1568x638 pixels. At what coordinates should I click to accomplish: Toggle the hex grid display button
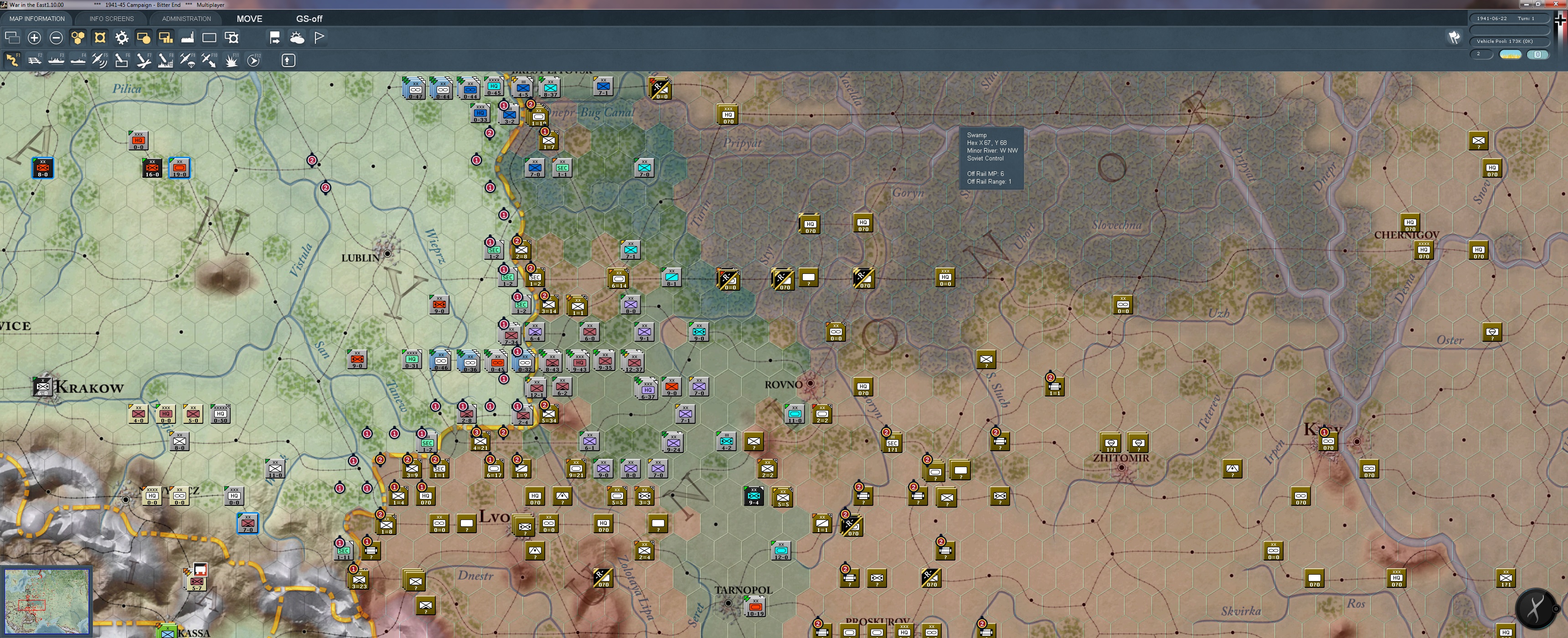coord(78,38)
